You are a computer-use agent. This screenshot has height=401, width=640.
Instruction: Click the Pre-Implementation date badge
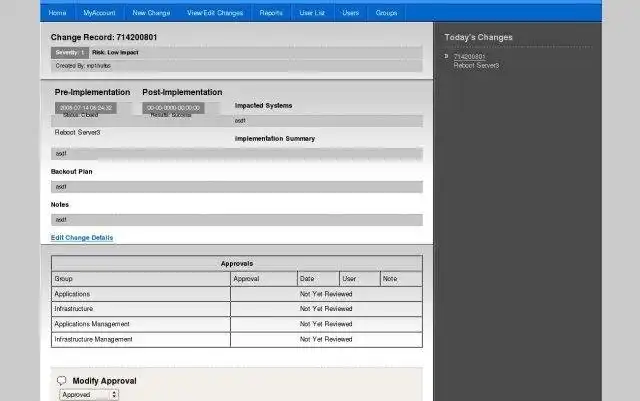(86, 108)
